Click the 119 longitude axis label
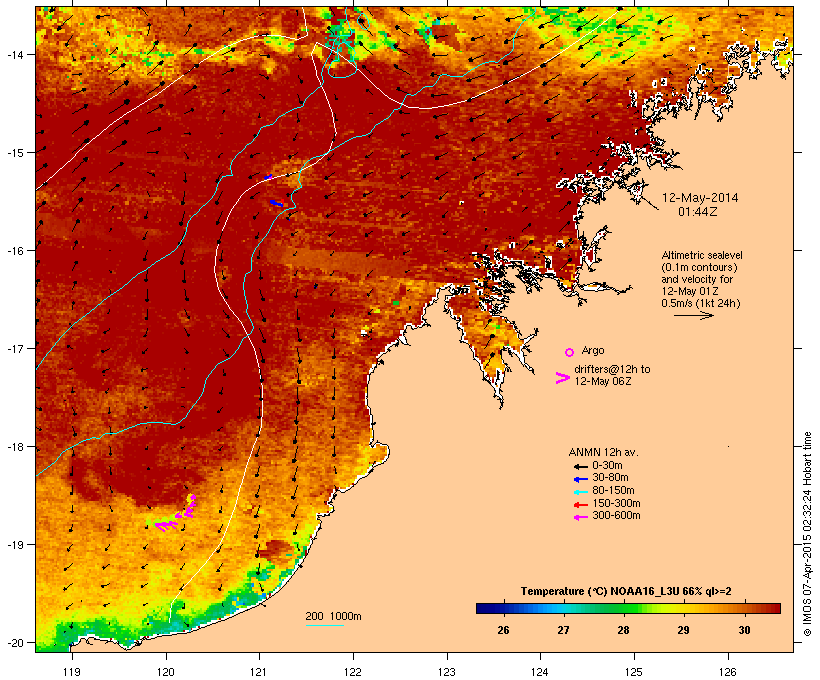This screenshot has height=680, width=820. pos(72,672)
